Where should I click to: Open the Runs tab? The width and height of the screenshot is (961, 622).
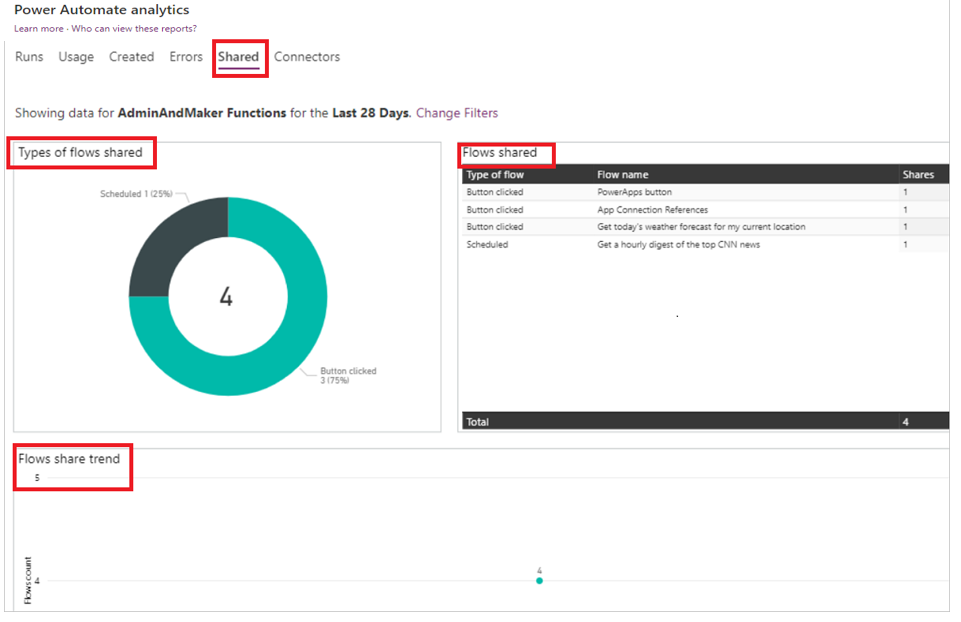coord(29,57)
